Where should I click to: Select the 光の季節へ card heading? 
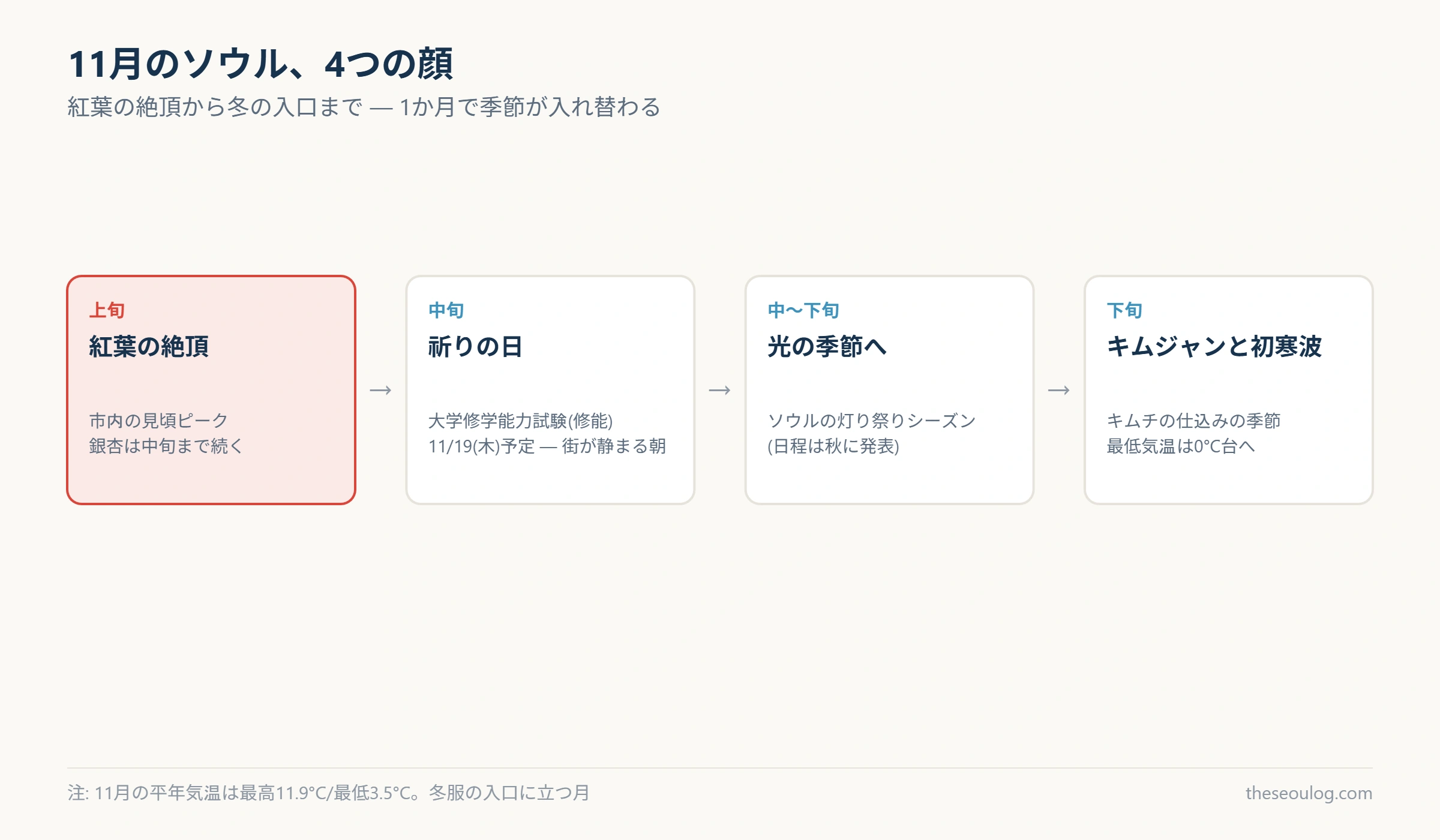(x=827, y=346)
